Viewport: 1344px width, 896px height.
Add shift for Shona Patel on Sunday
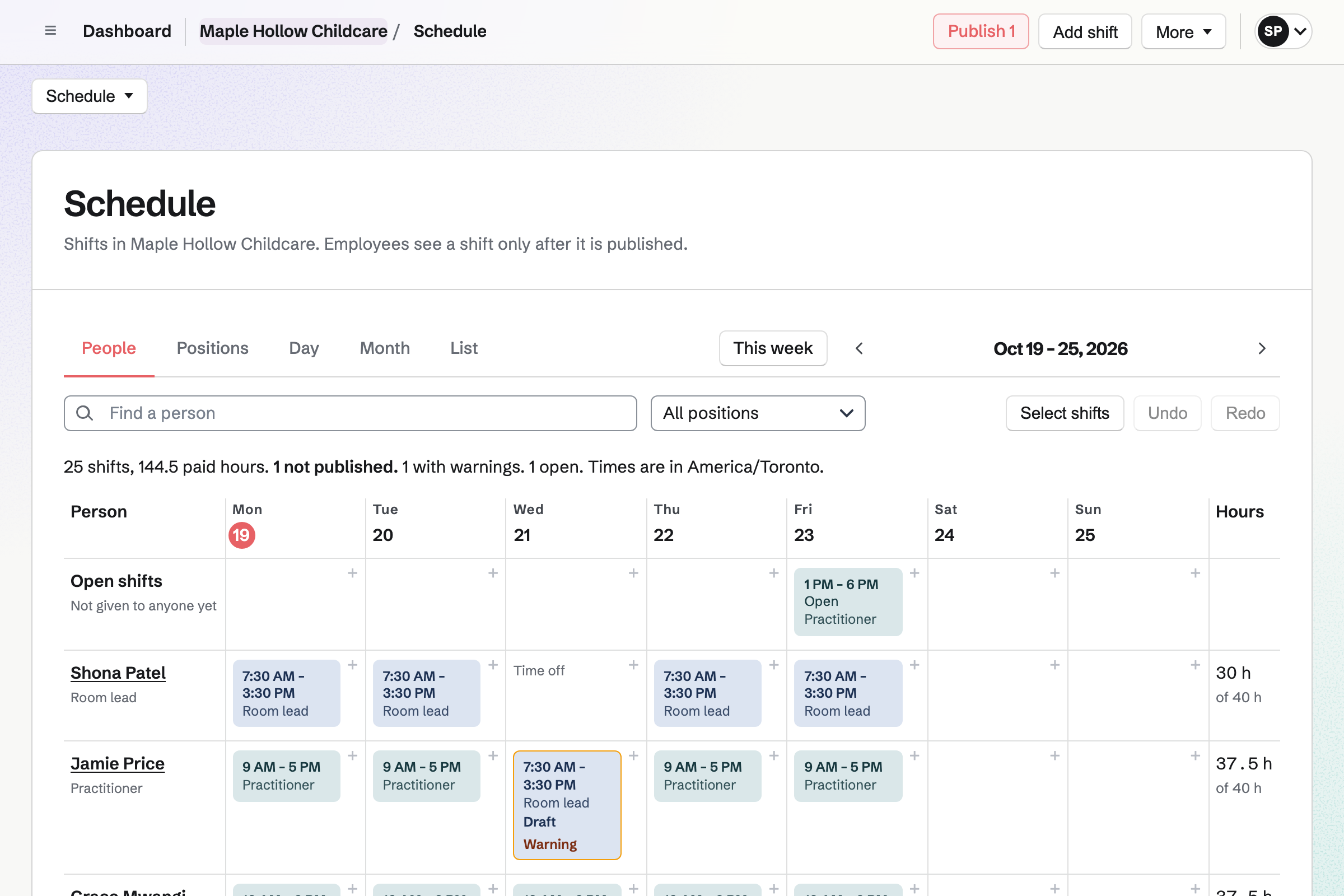pyautogui.click(x=1196, y=665)
